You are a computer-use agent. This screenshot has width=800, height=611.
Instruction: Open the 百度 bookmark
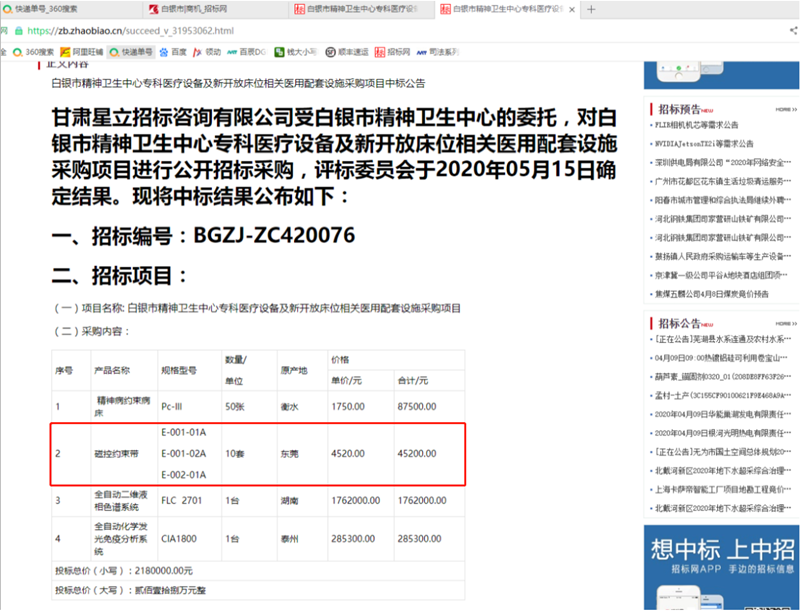coord(173,51)
